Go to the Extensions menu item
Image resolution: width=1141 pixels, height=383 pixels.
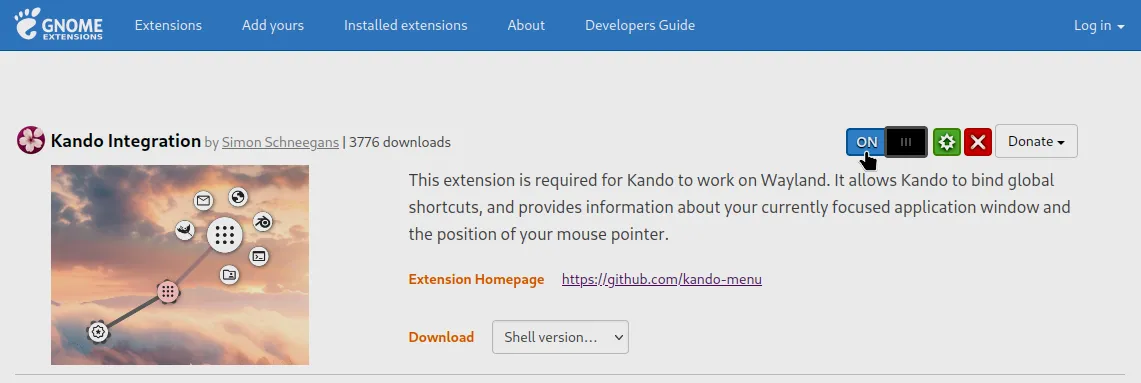(x=168, y=25)
